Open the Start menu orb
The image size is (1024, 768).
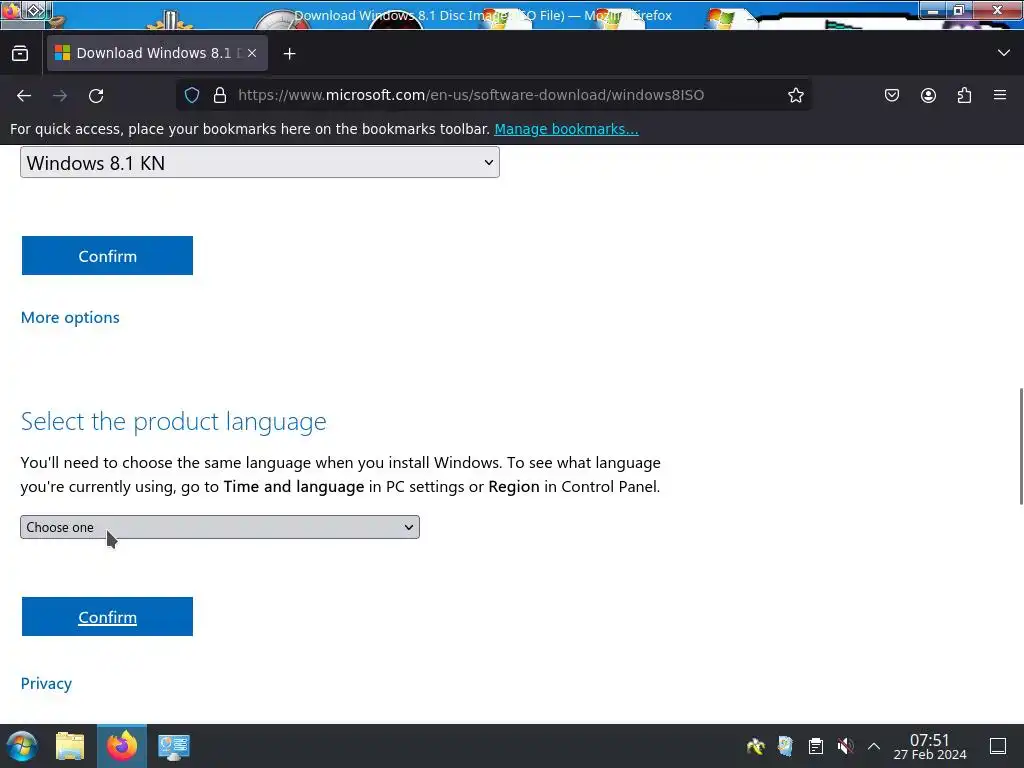[22, 746]
